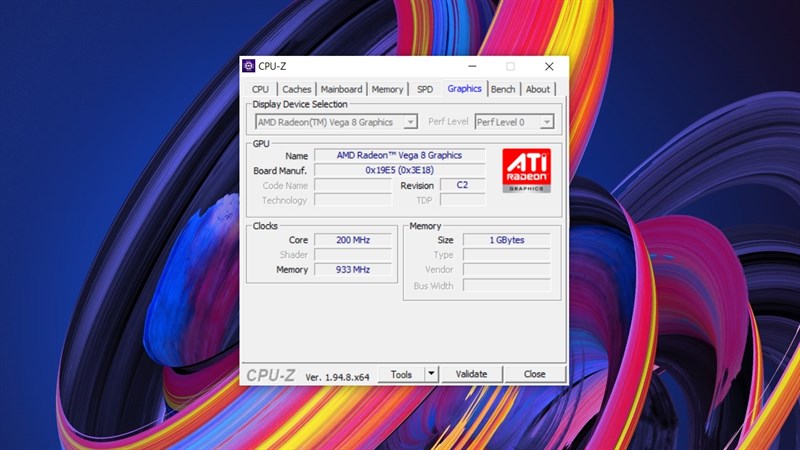Click the CPU-Z app icon in title bar
This screenshot has height=450, width=800.
click(x=248, y=66)
